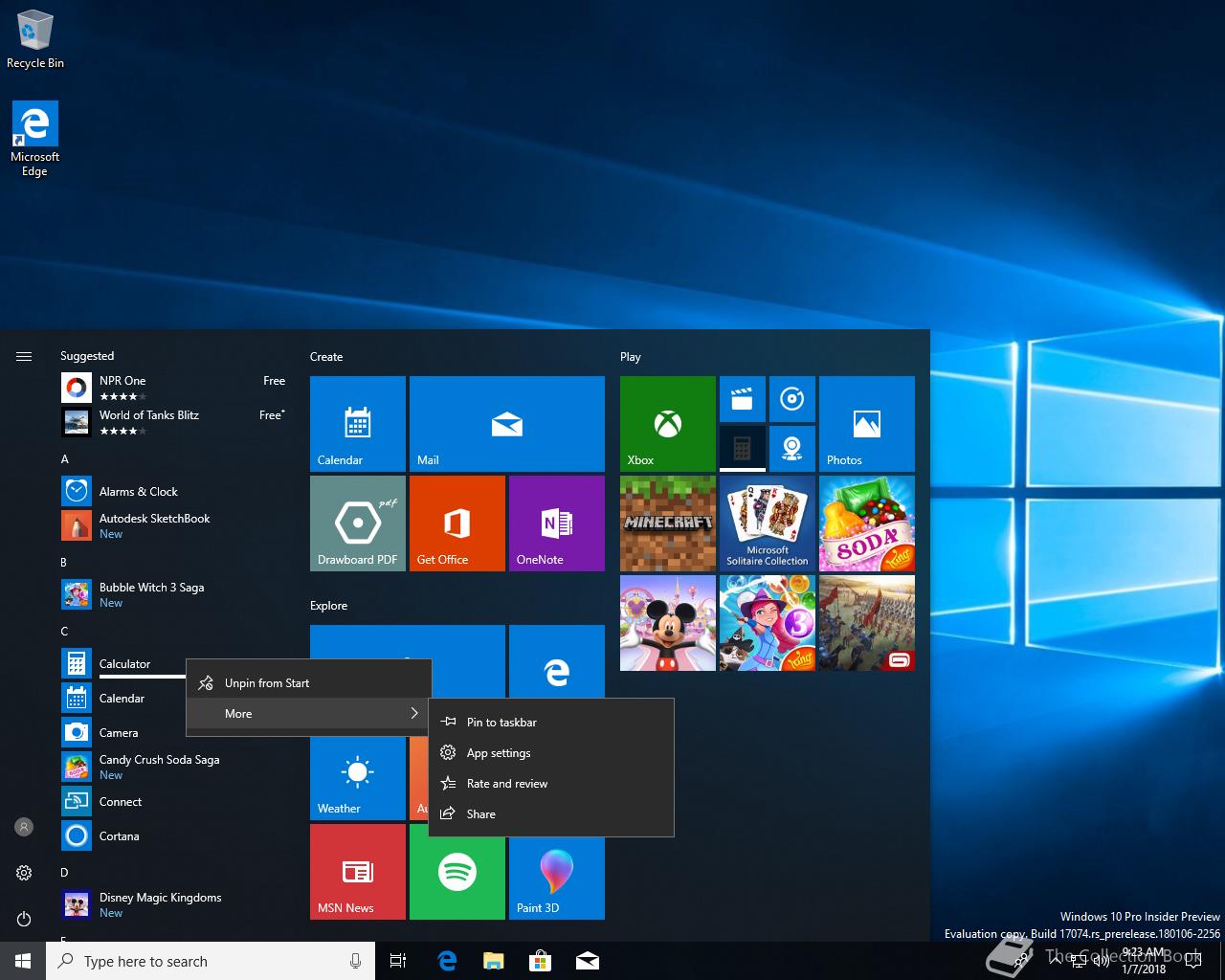Open the OneNote tile
The height and width of the screenshot is (980, 1225).
click(x=557, y=523)
